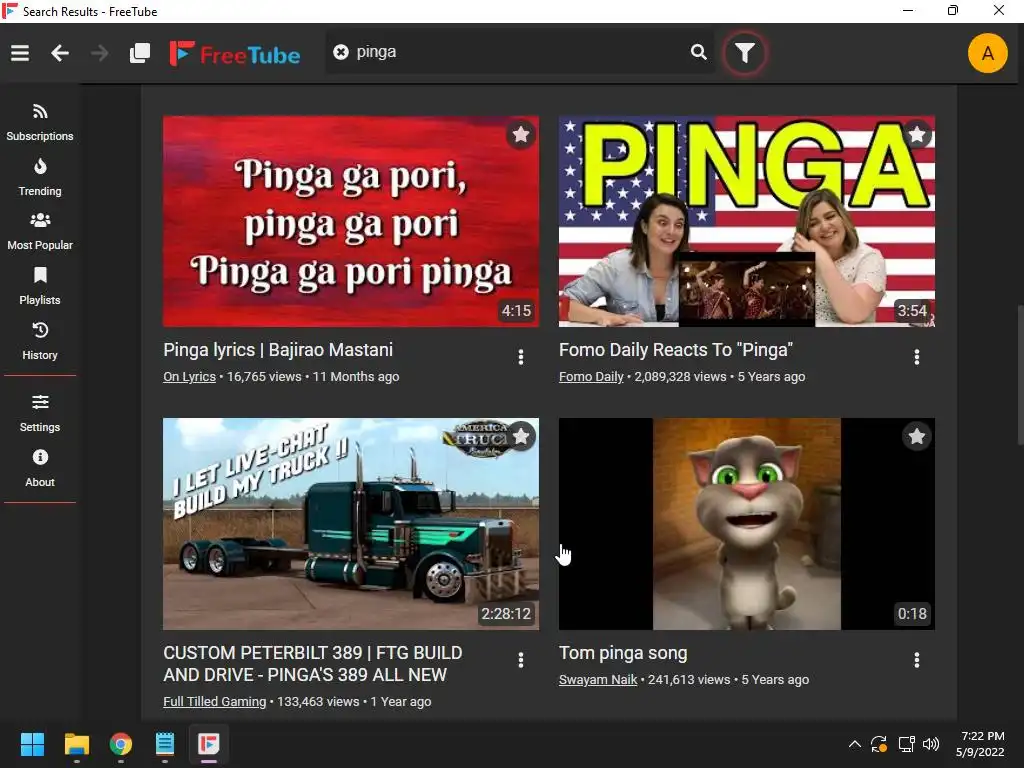The width and height of the screenshot is (1024, 768).
Task: Open History in sidebar
Action: [x=40, y=342]
